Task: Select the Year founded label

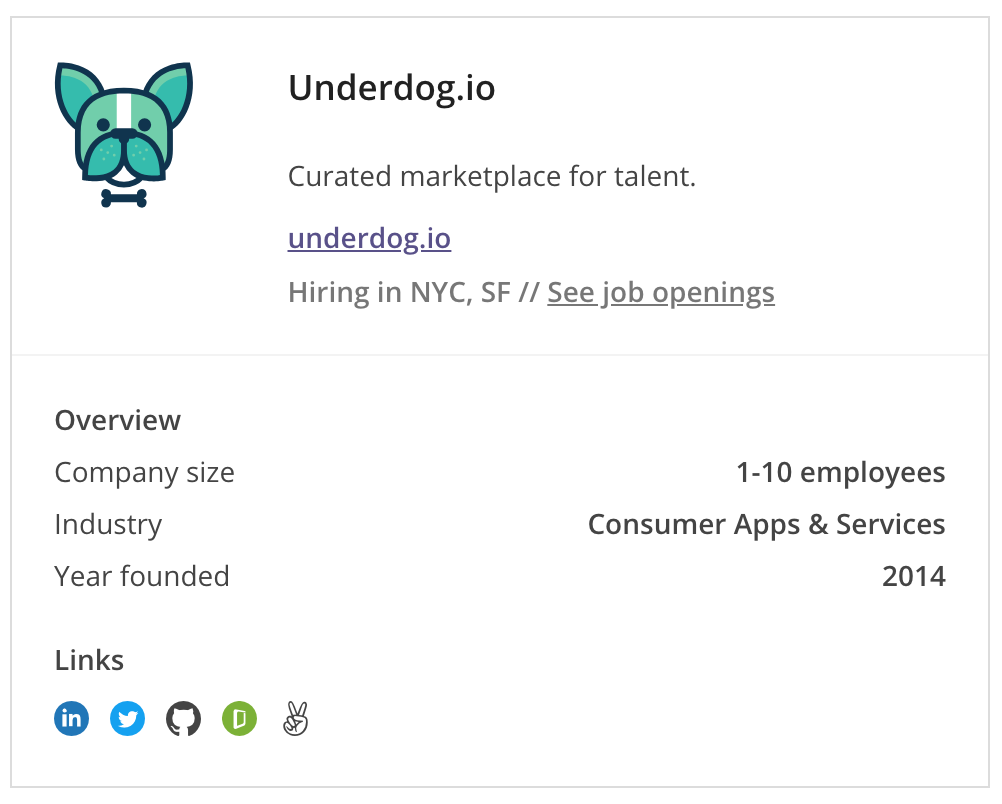Action: 142,576
